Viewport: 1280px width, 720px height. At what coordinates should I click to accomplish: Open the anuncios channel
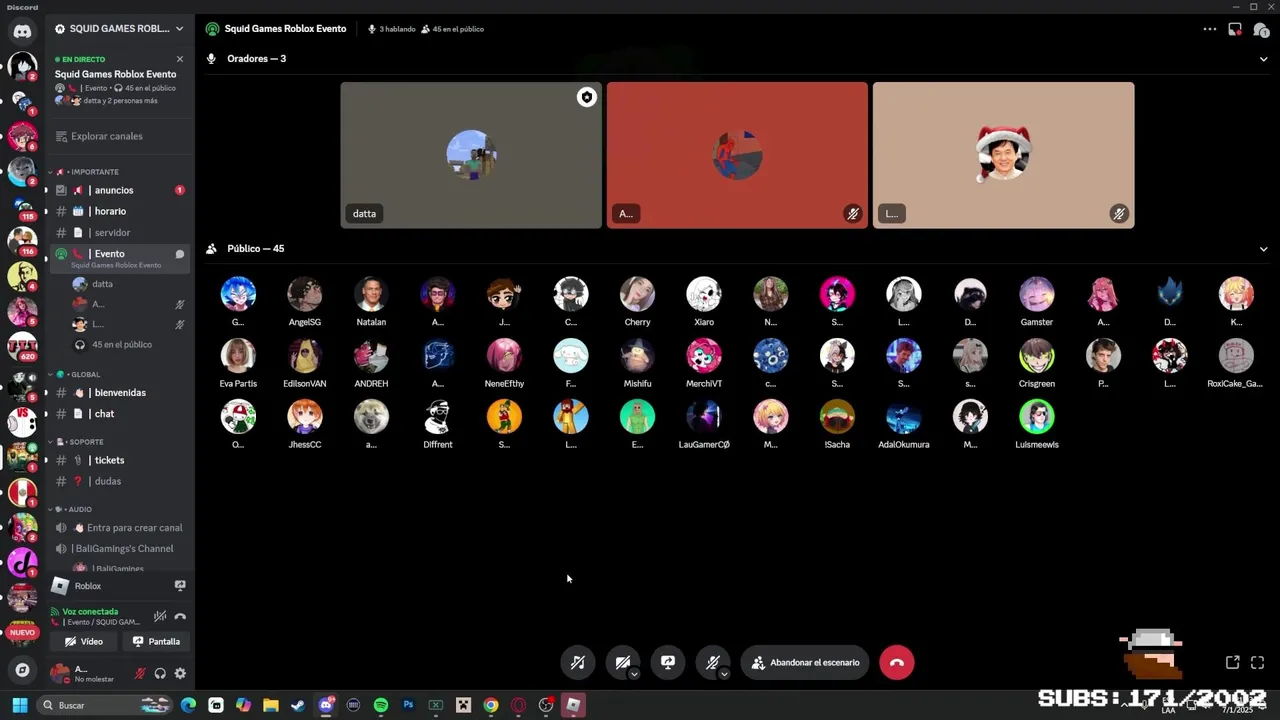119,190
